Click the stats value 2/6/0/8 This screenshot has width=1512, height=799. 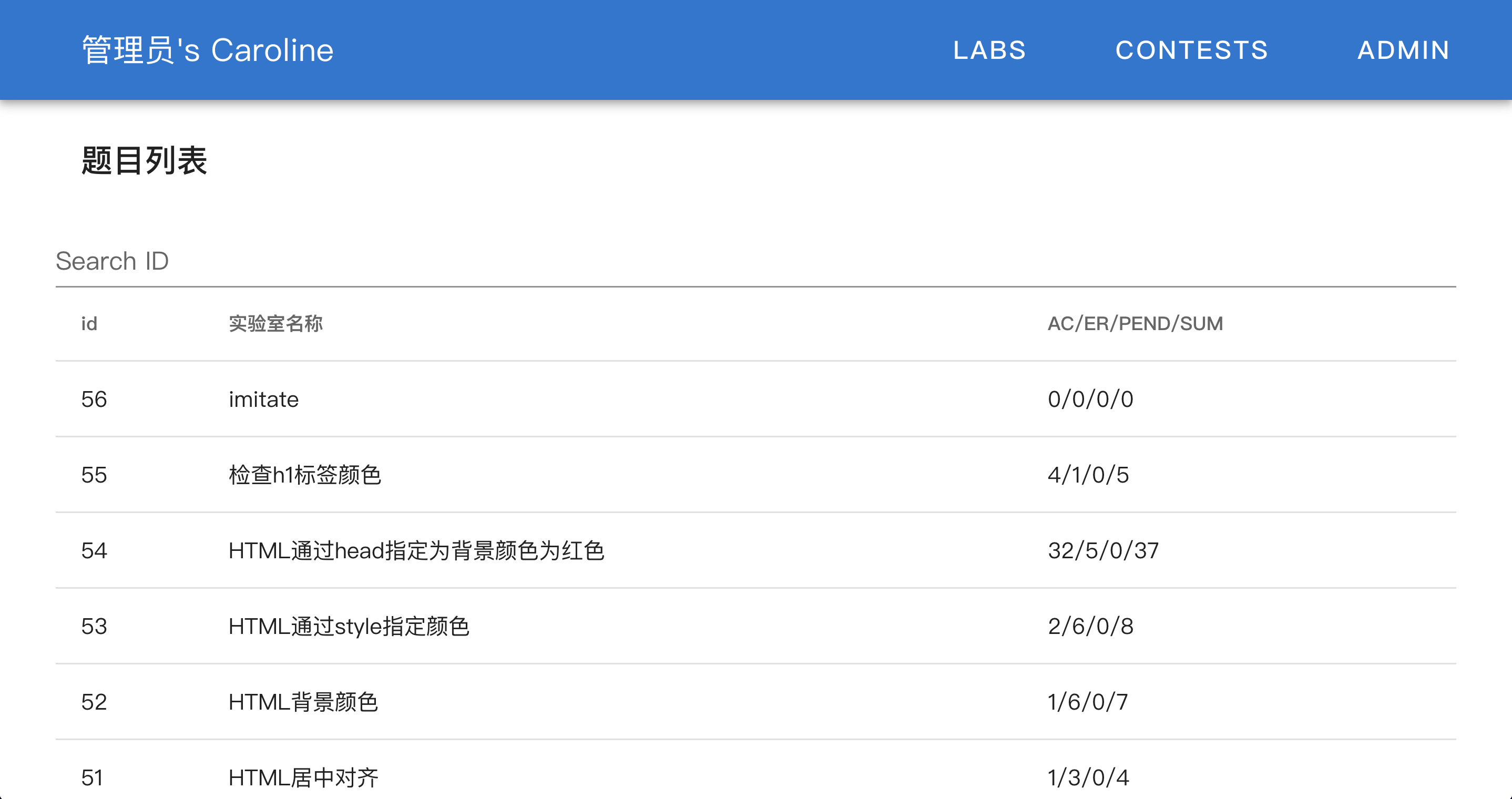1090,627
